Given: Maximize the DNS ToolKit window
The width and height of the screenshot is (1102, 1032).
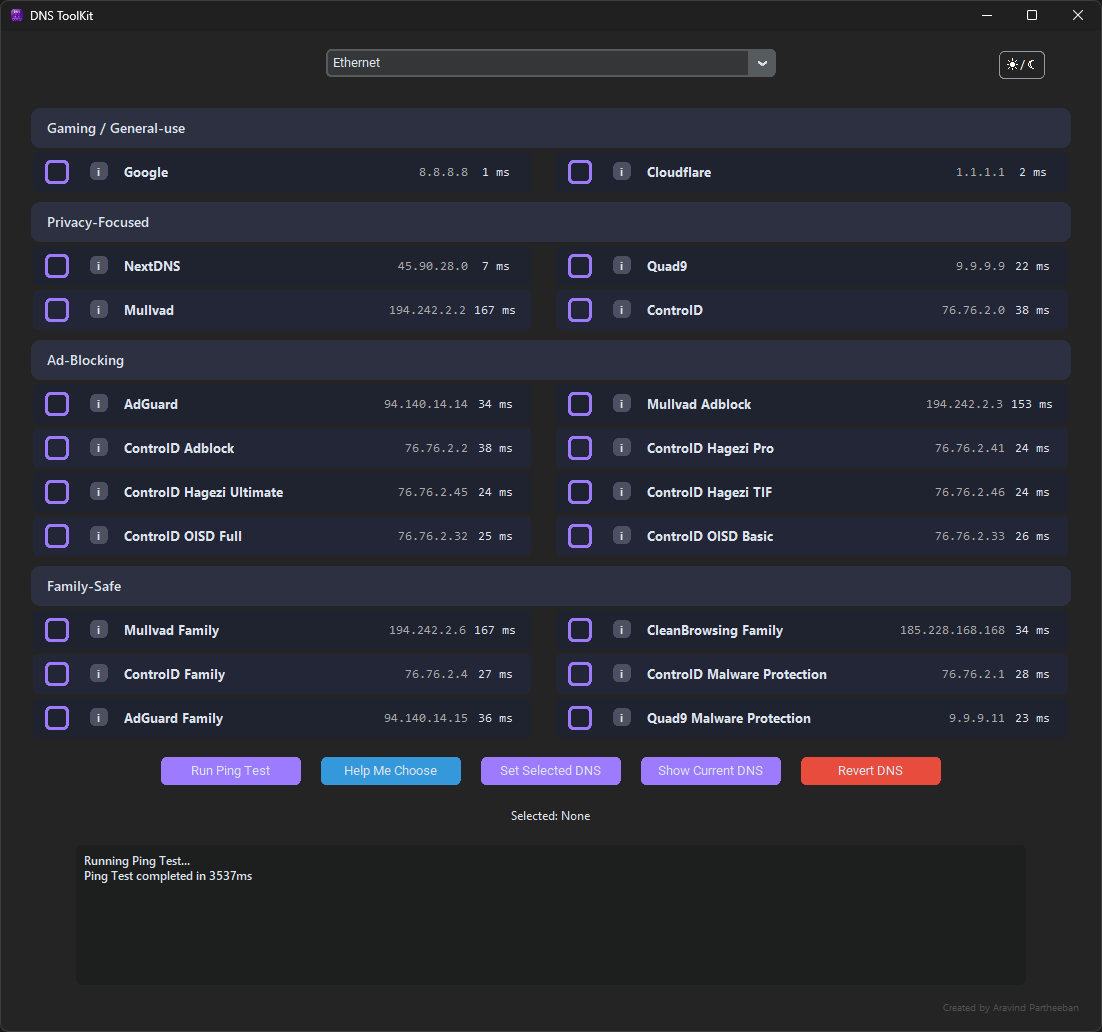Looking at the screenshot, I should coord(1032,15).
